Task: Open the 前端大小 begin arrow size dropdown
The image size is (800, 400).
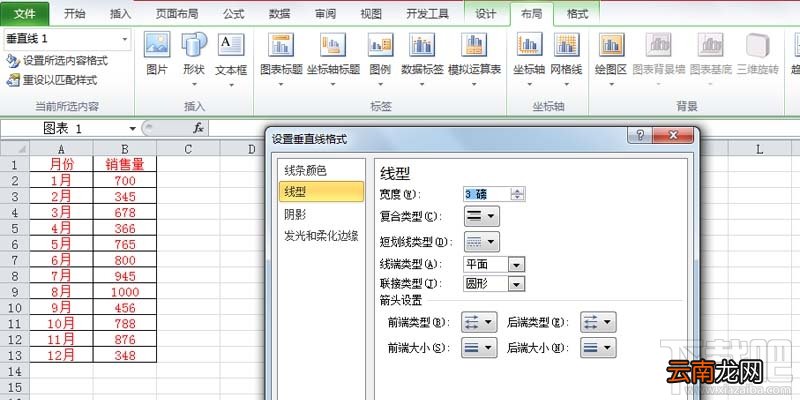Action: coord(479,347)
